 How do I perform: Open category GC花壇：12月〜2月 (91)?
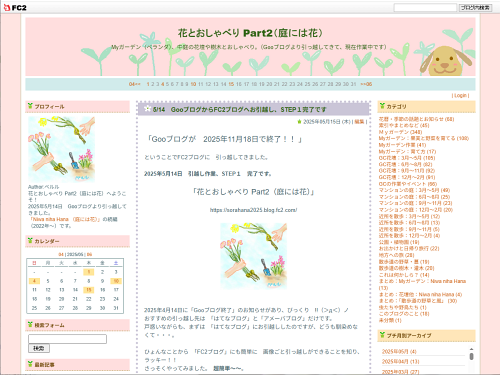[x=407, y=177]
